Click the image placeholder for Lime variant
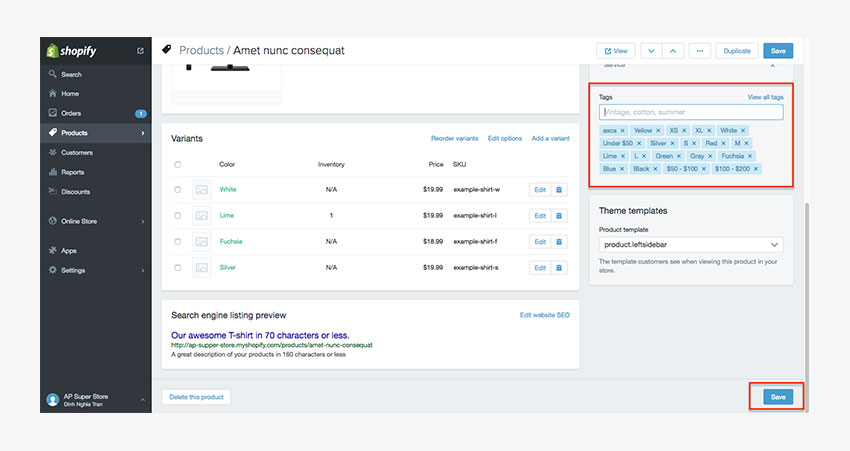 click(x=202, y=215)
